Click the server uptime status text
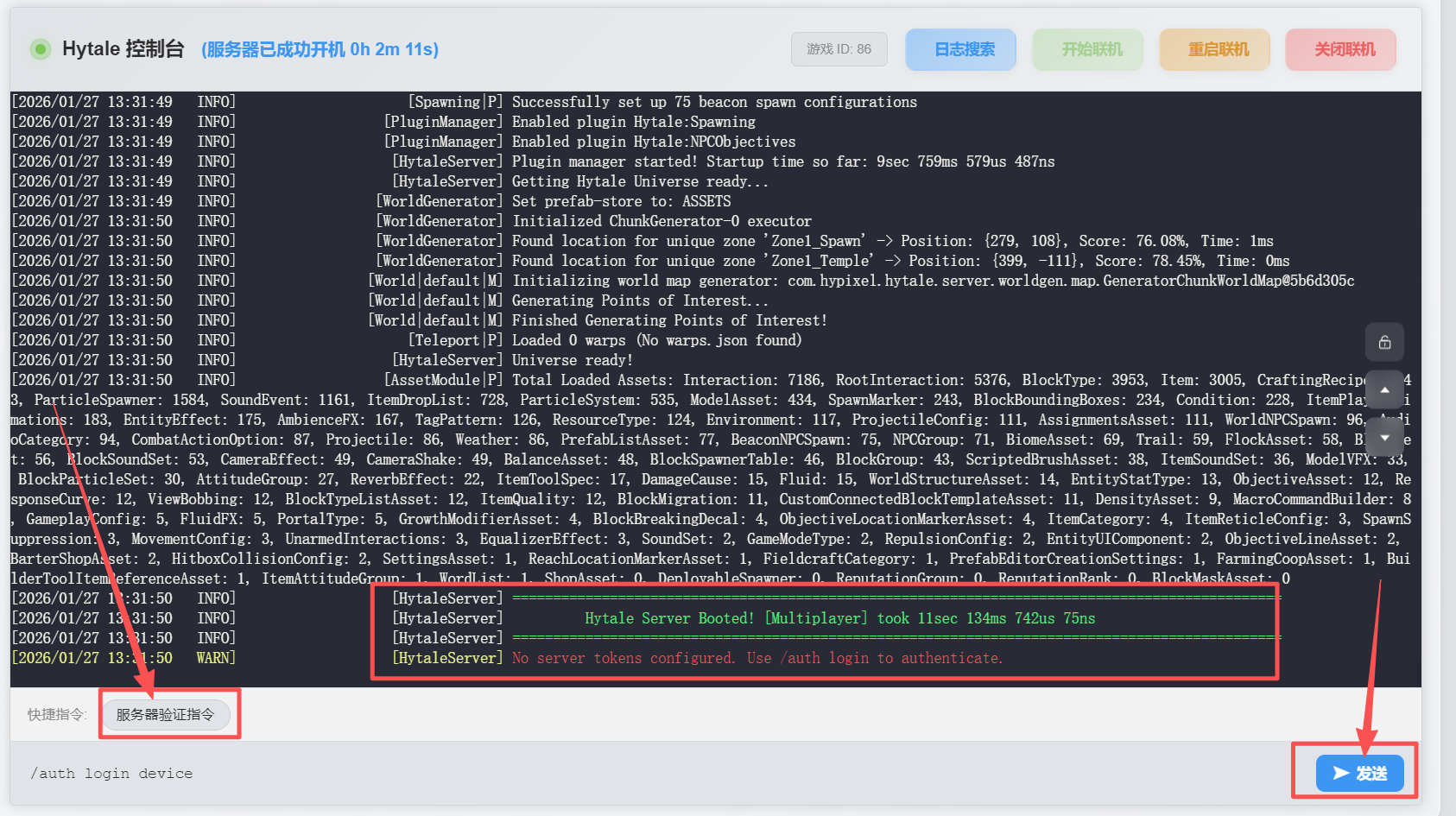 [x=320, y=50]
